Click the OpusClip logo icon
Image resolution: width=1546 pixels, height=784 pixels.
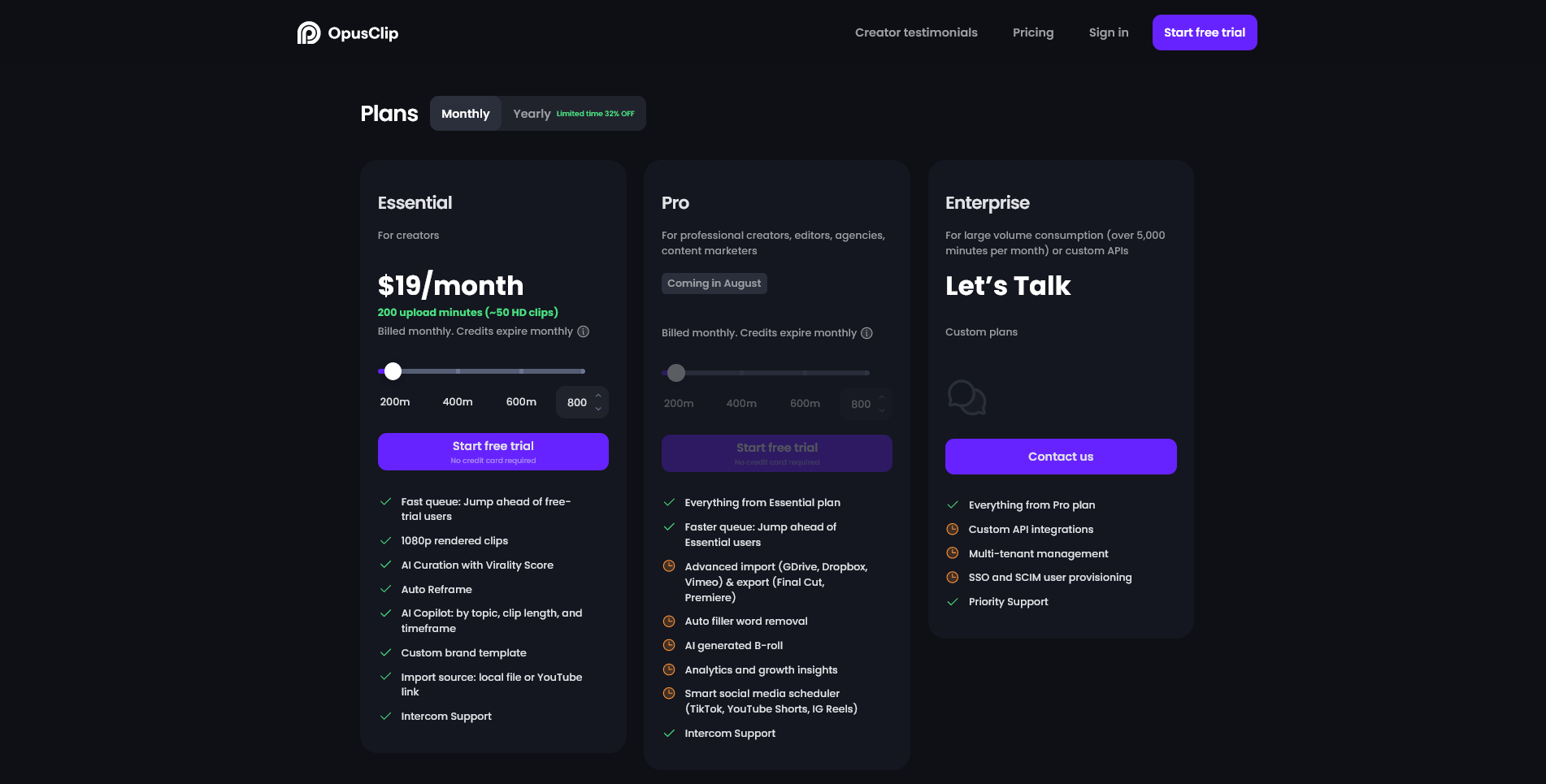click(x=309, y=32)
